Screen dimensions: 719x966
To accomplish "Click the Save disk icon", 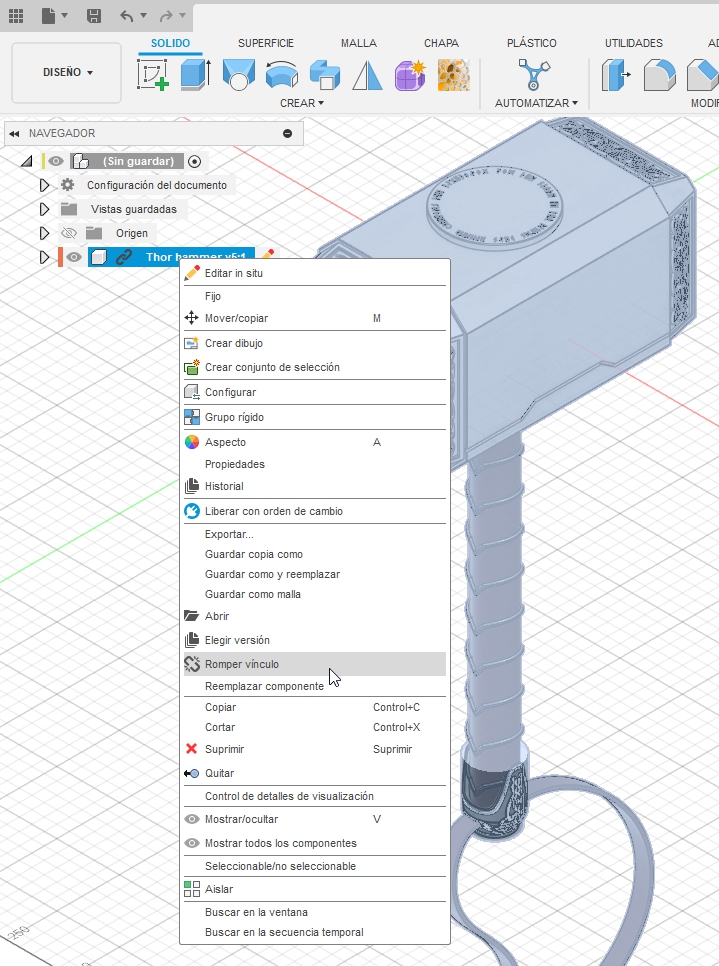I will coord(93,16).
